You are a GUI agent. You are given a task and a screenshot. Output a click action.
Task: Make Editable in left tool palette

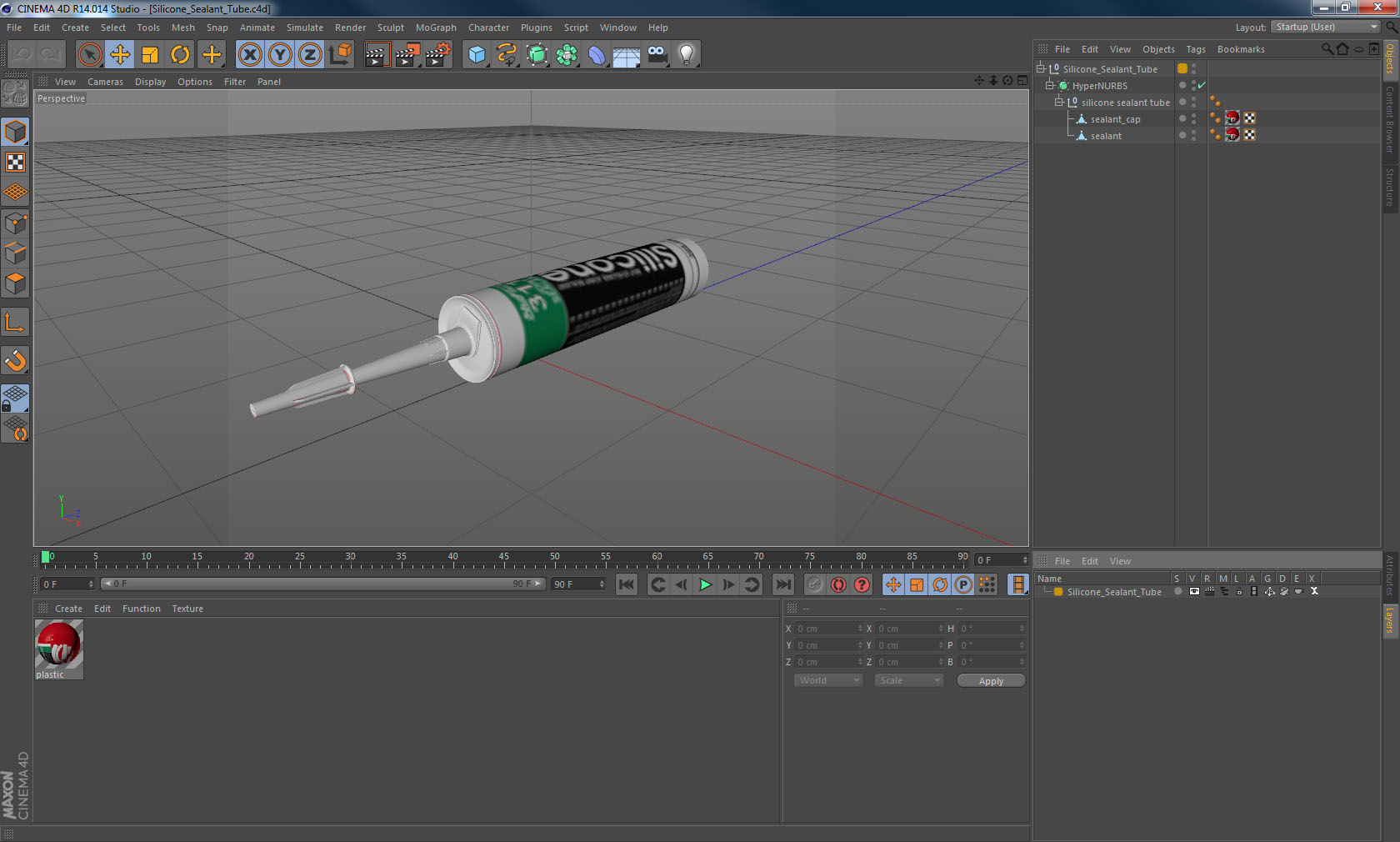pyautogui.click(x=15, y=93)
